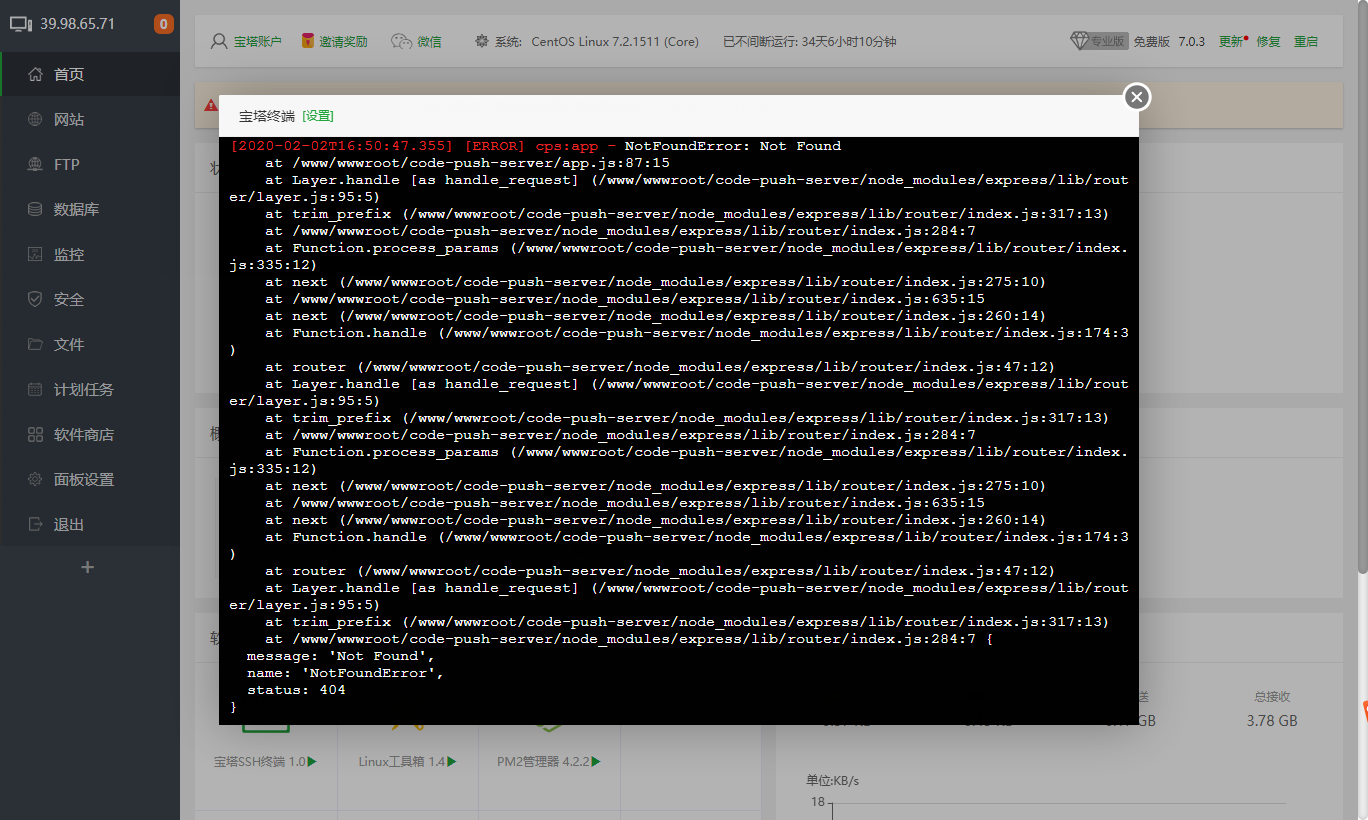Click the 修复 repair link
Viewport: 1368px width, 820px height.
click(1268, 41)
